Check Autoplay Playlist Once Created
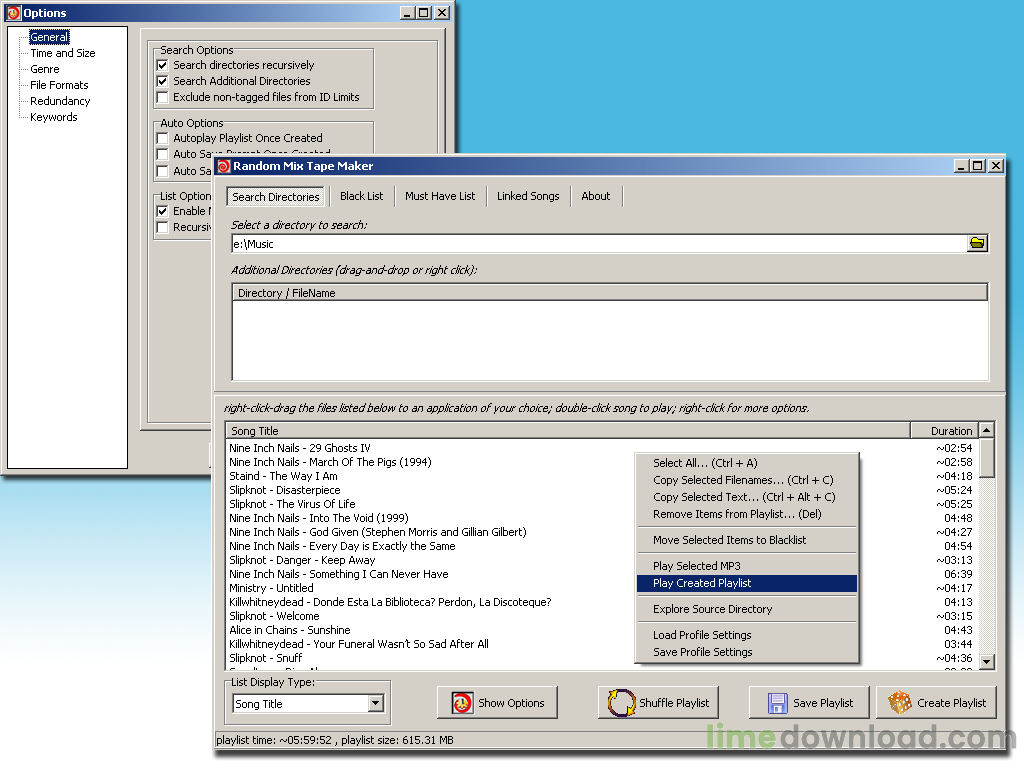 click(x=163, y=138)
